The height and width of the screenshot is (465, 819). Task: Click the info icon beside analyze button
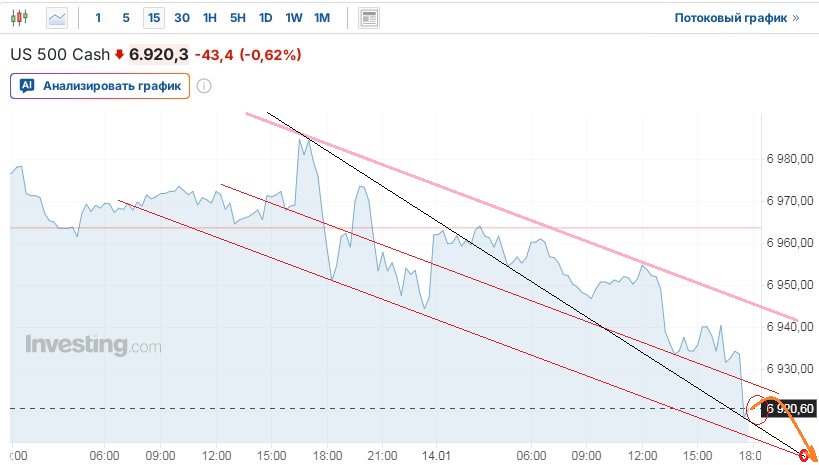(x=204, y=86)
